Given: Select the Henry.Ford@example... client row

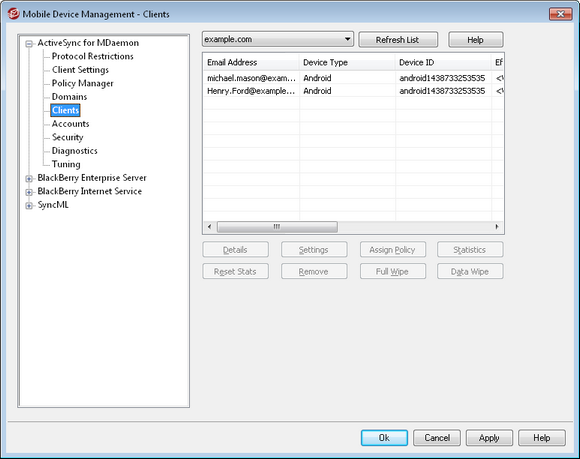Looking at the screenshot, I should point(353,91).
